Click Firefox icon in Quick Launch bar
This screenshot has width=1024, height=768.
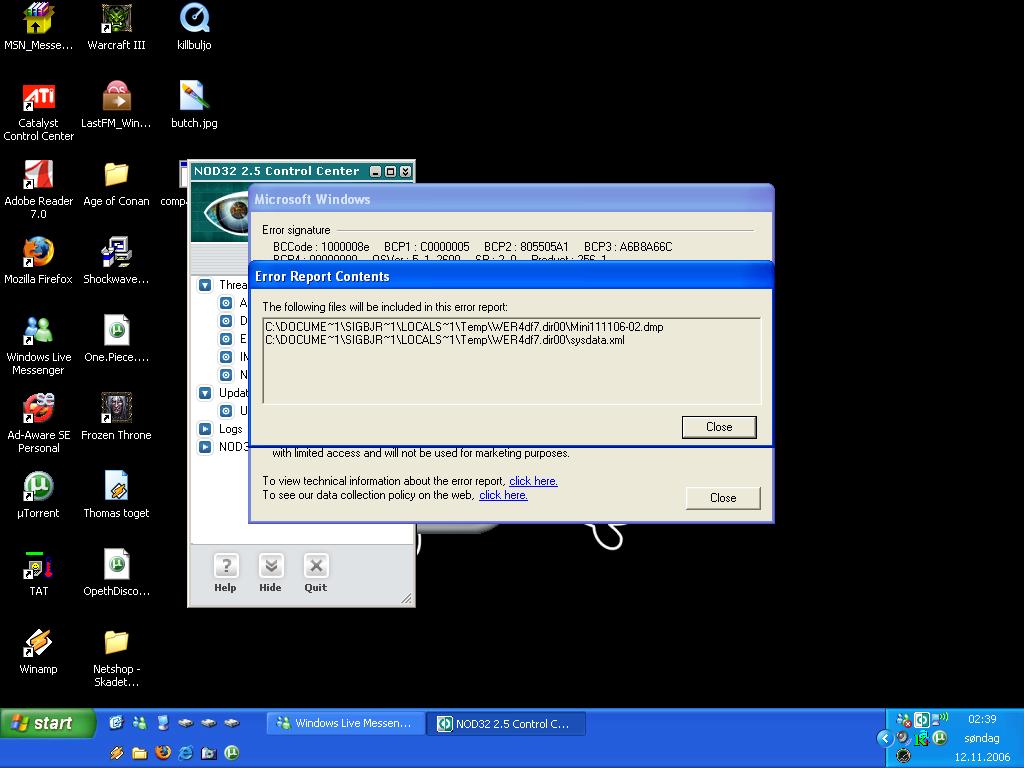tap(163, 752)
